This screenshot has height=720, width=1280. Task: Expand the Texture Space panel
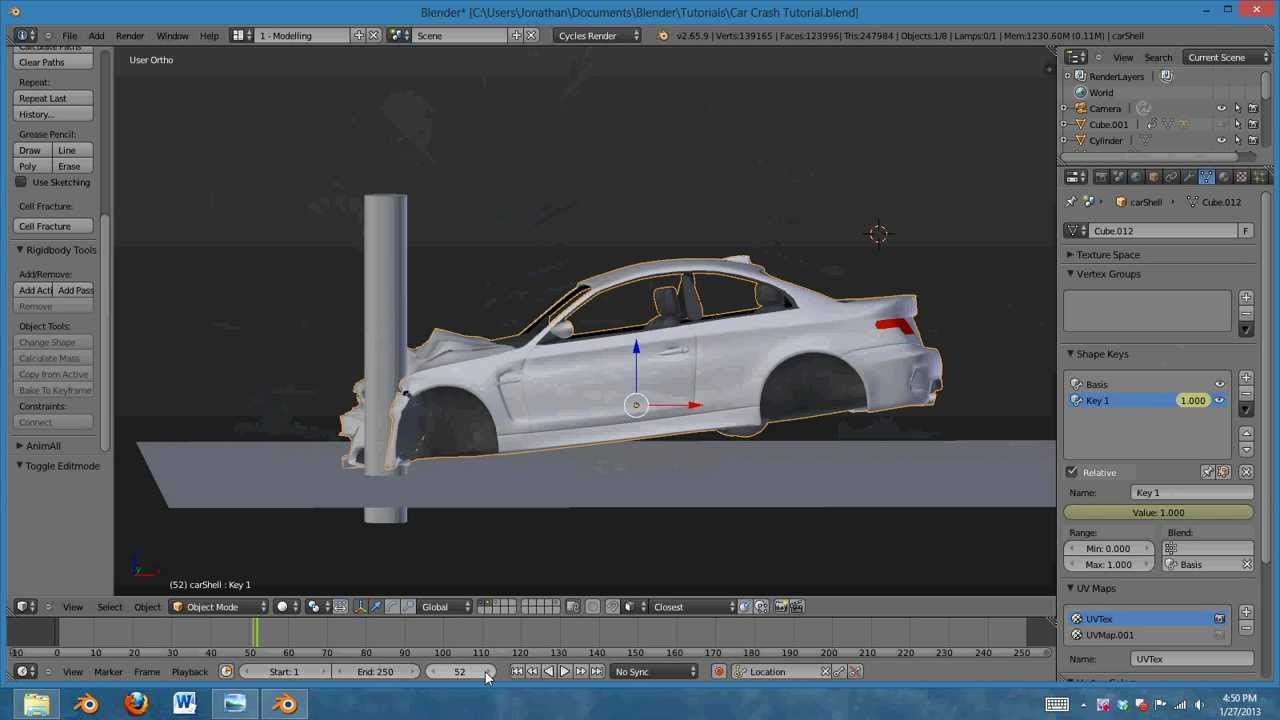(1108, 255)
